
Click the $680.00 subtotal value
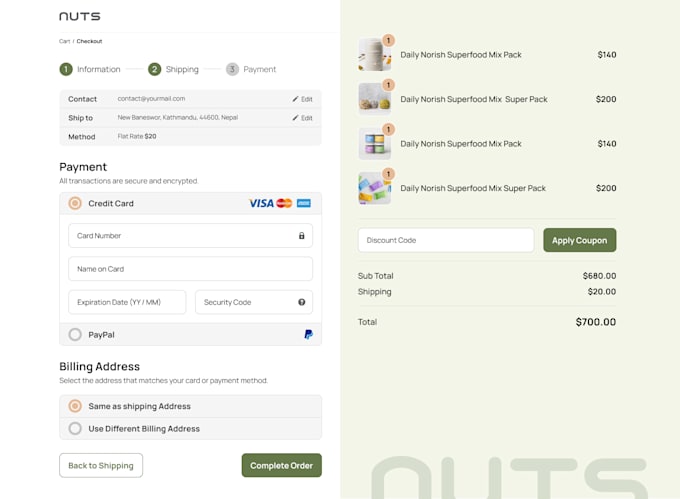(599, 276)
